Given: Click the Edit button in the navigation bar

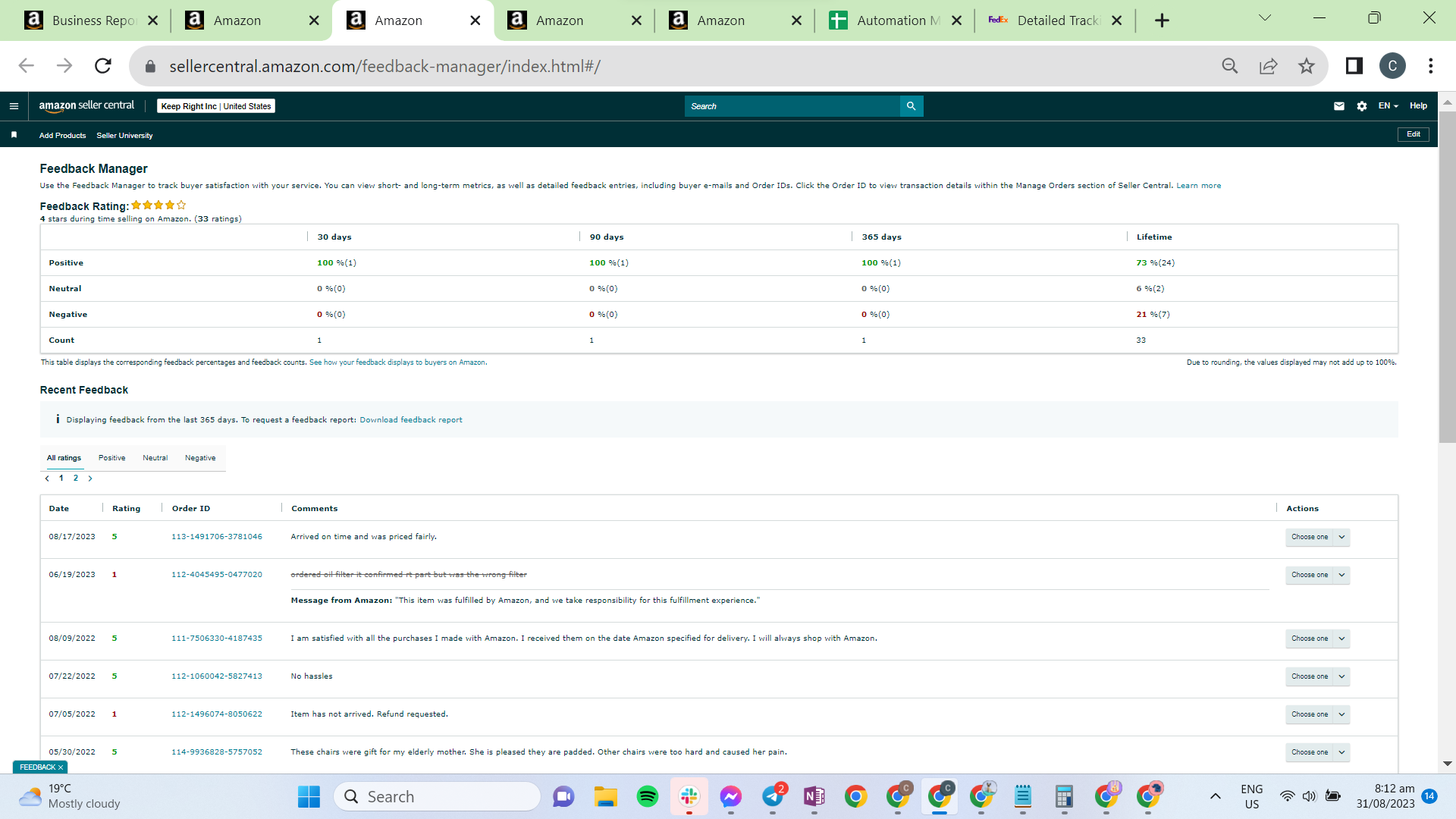Looking at the screenshot, I should pos(1414,134).
